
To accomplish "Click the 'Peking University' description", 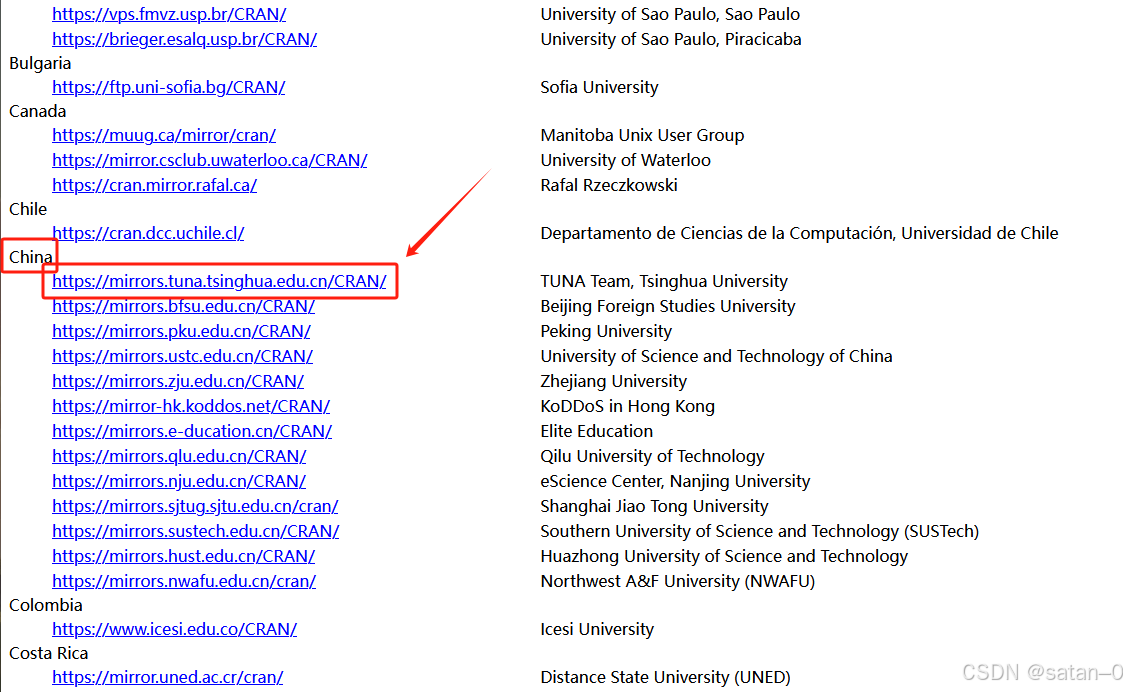I will pos(606,332).
